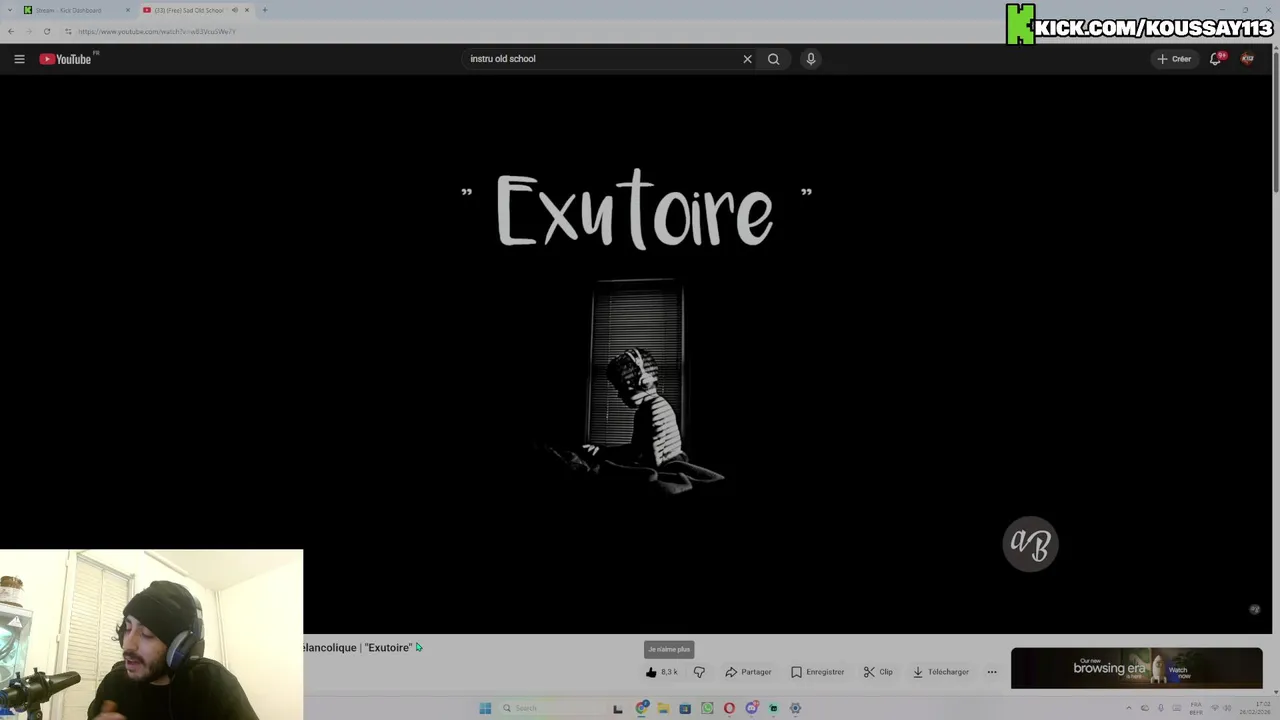Open YouTube notifications bell
The height and width of the screenshot is (720, 1280).
point(1215,59)
